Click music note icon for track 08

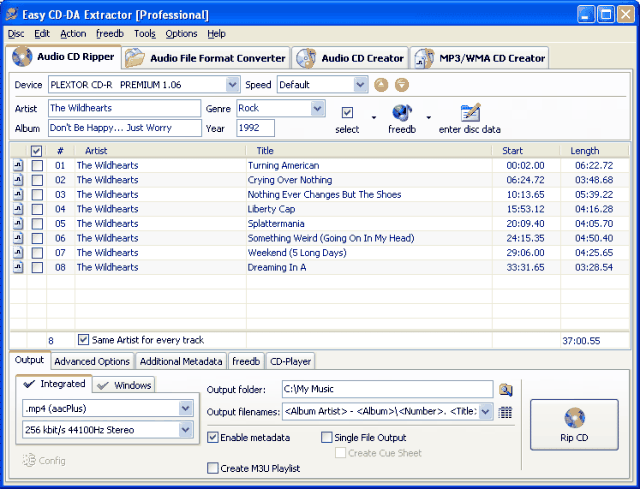click(x=18, y=267)
